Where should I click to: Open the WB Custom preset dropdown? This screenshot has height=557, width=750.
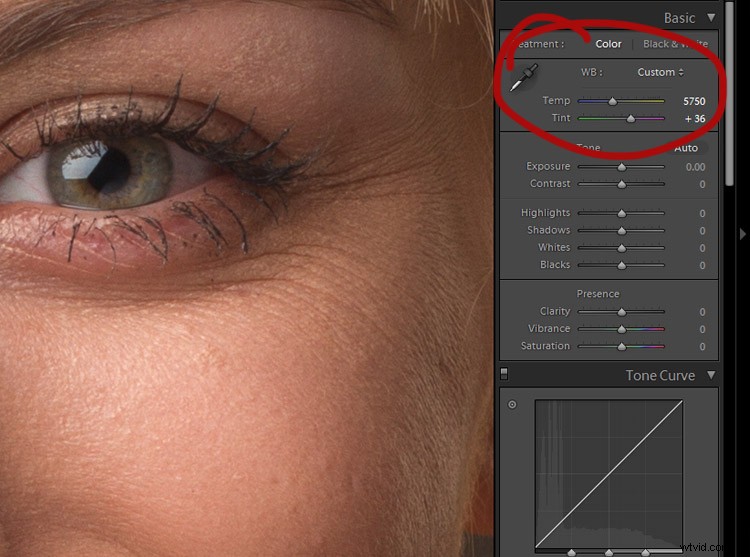(x=660, y=72)
